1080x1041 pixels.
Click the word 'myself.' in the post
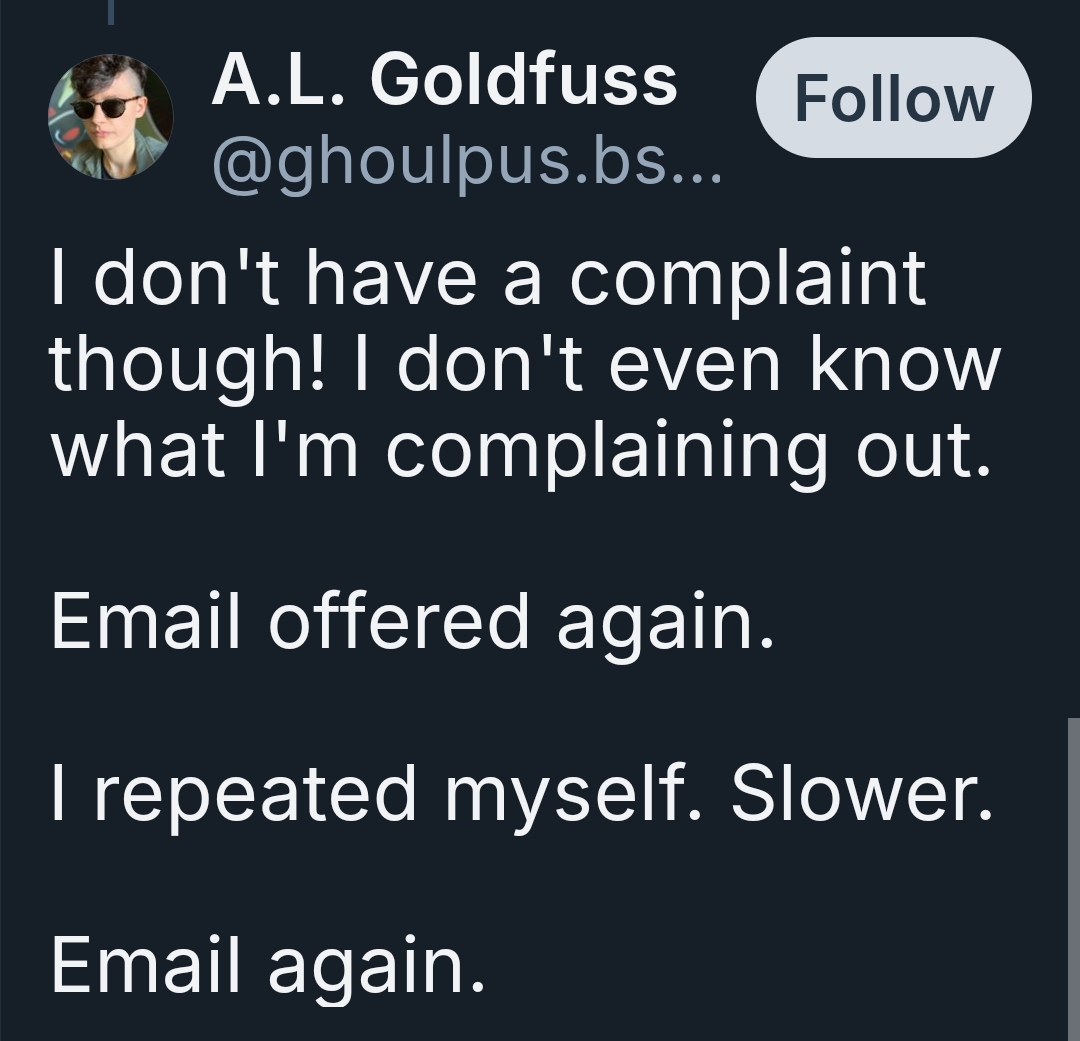[x=573, y=796]
